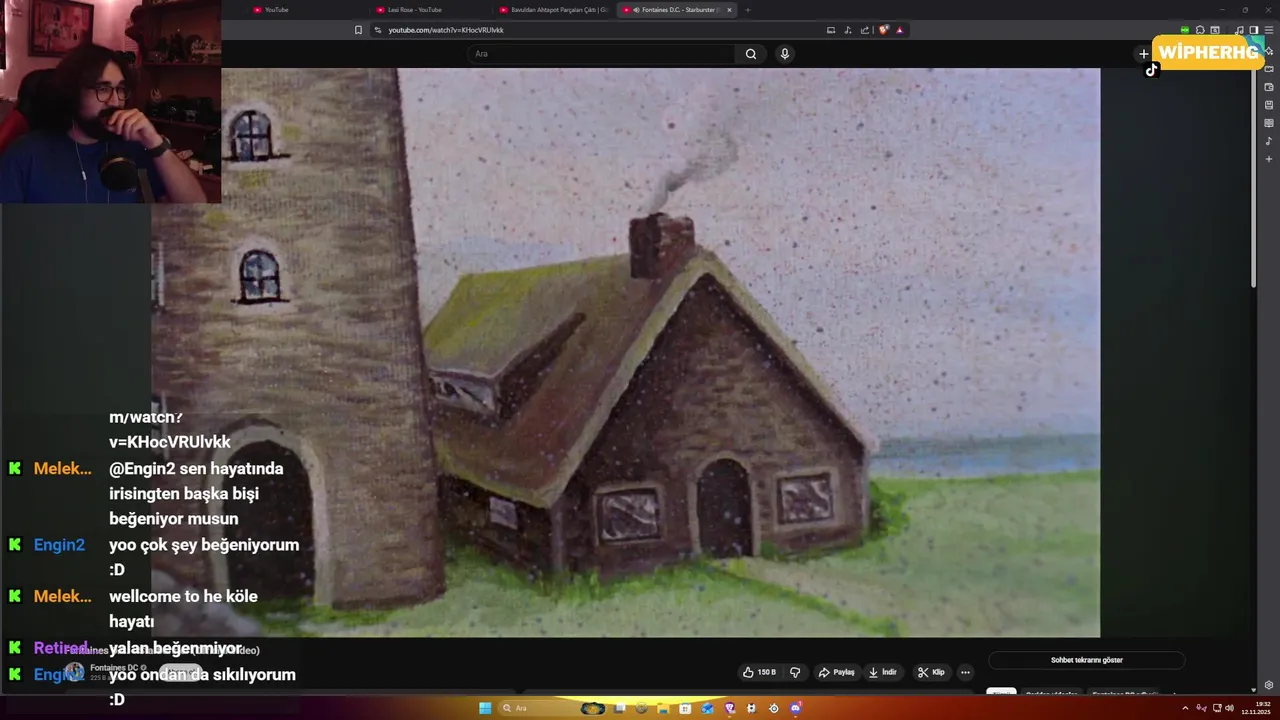Open the Brave browser taskbar icon
Image resolution: width=1280 pixels, height=720 pixels.
pos(729,708)
